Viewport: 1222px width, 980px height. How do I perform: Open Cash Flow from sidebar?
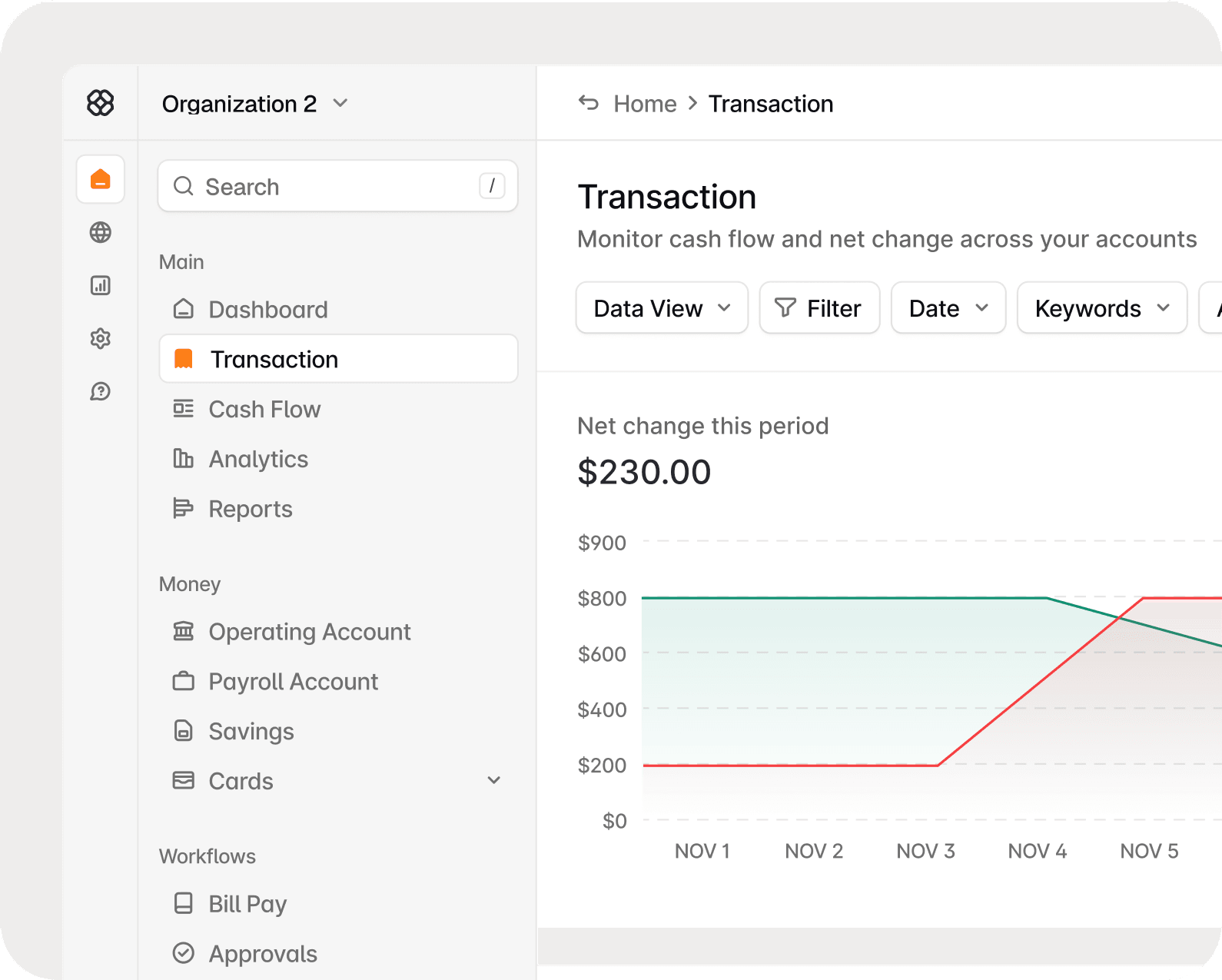[264, 410]
